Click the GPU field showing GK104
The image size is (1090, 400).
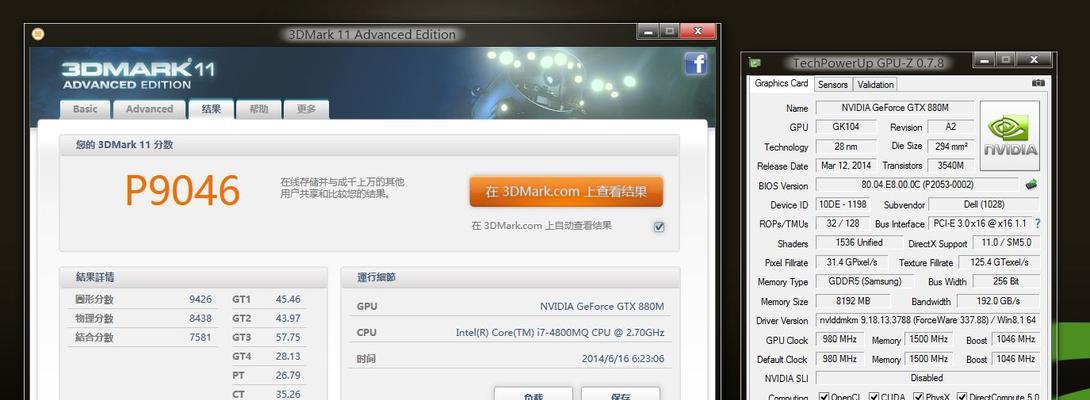tap(845, 127)
